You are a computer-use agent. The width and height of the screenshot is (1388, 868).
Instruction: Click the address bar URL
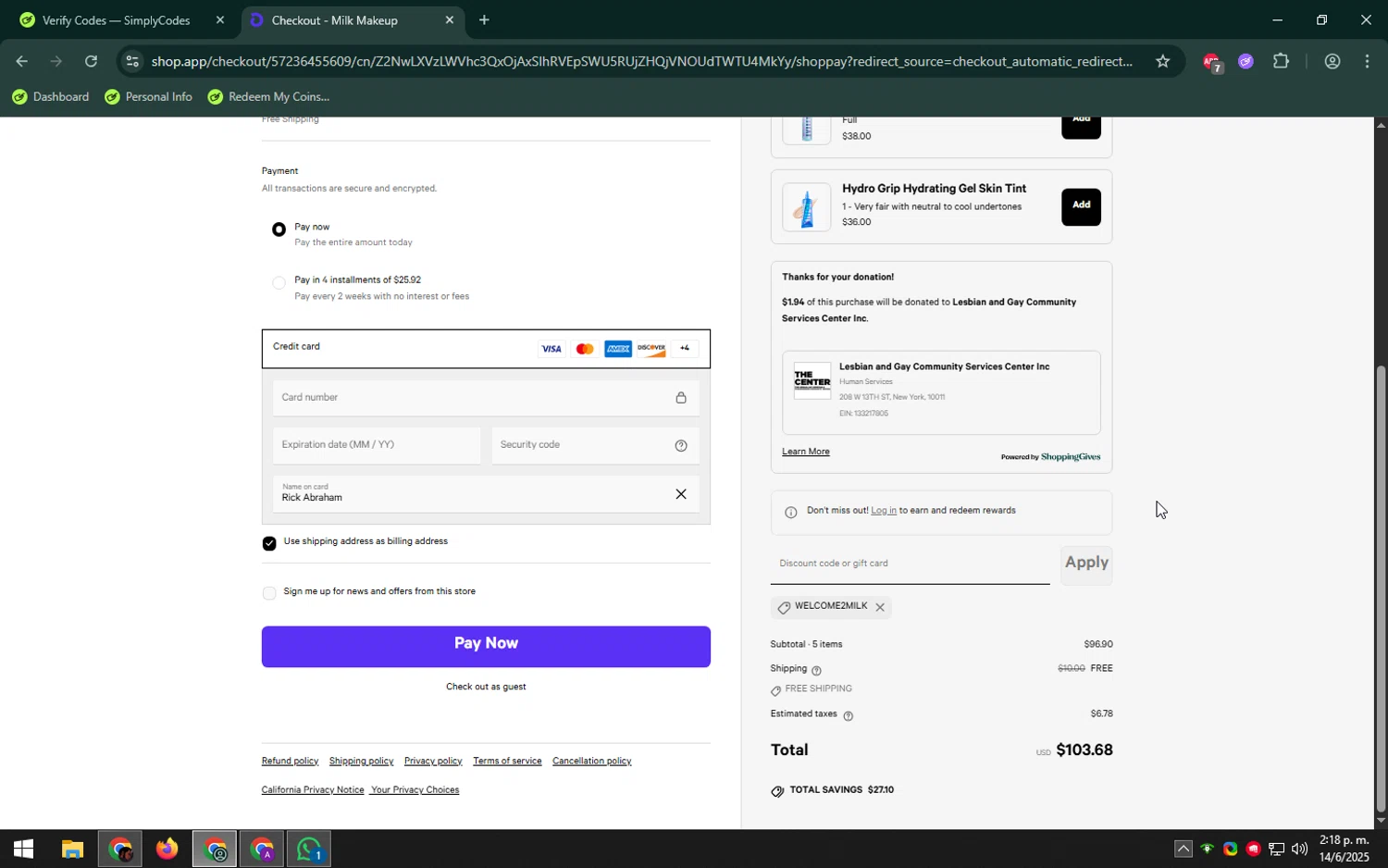tap(641, 62)
